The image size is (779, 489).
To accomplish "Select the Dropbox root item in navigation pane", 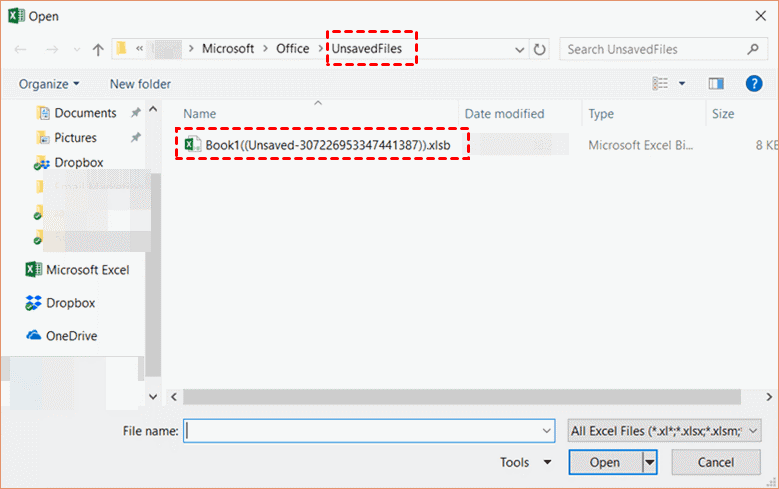I will 60,303.
